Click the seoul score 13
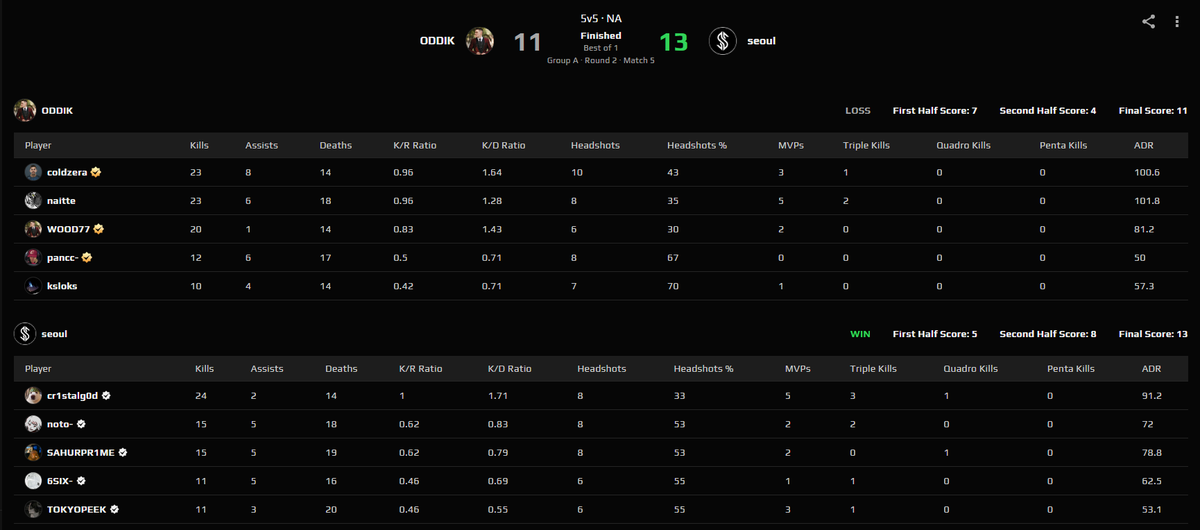Viewport: 1200px width, 530px height. click(x=674, y=42)
